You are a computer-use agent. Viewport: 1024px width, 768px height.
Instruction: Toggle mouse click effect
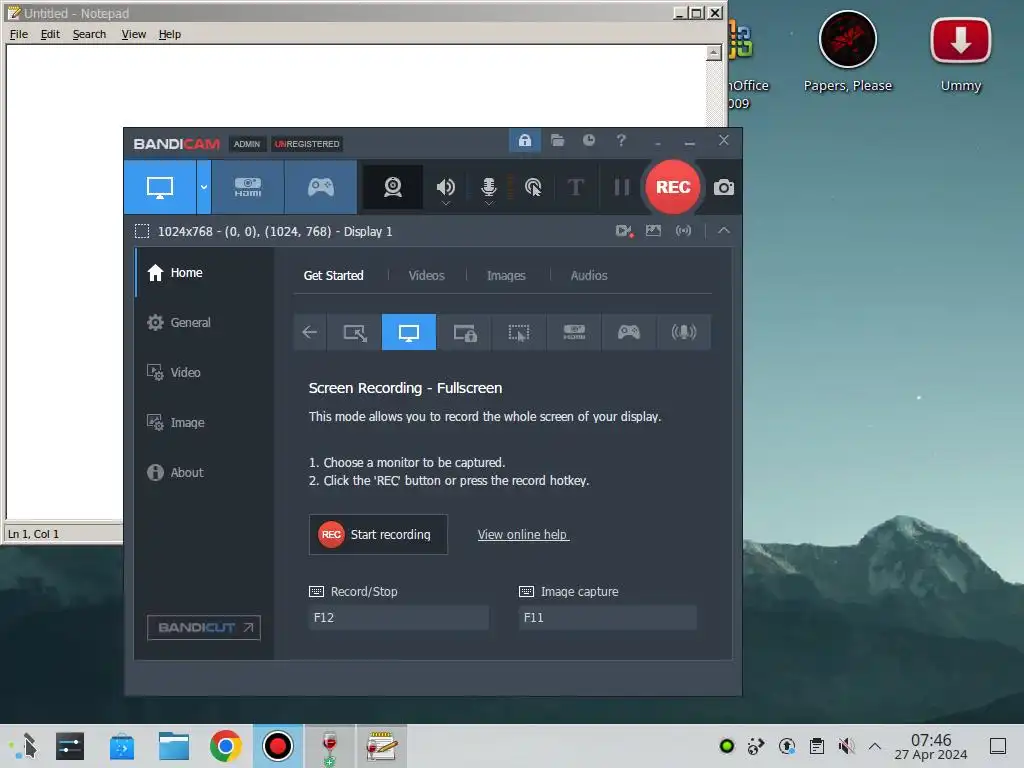coord(533,187)
